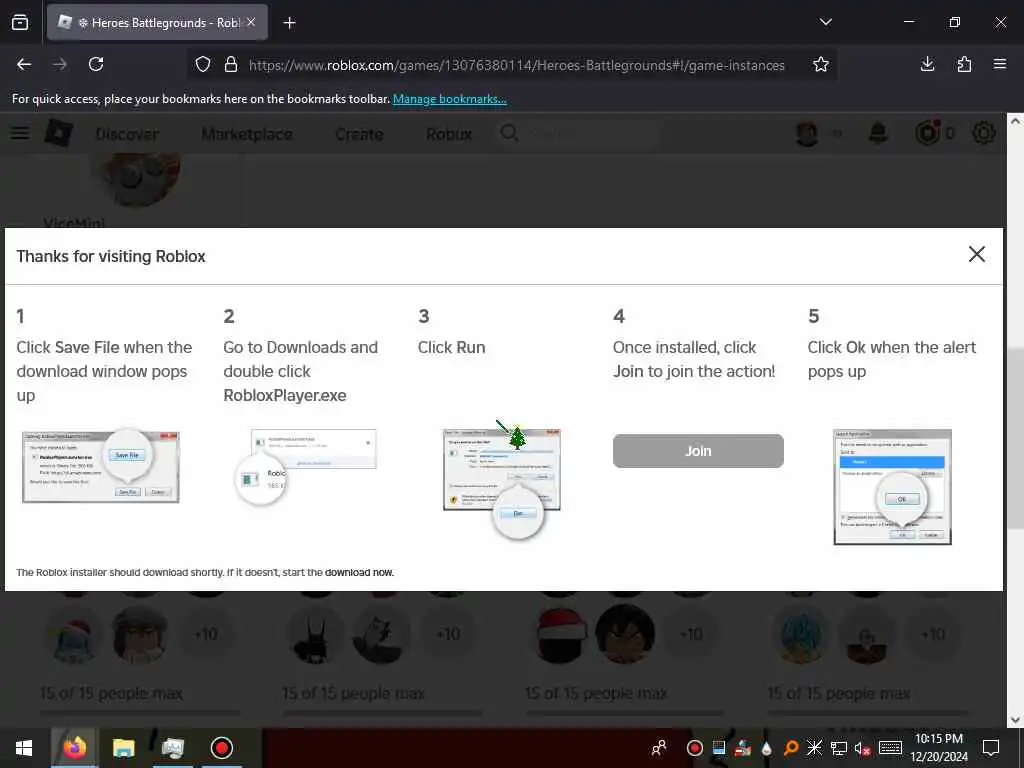Open the Roblox side navigation hamburger

click(x=20, y=133)
